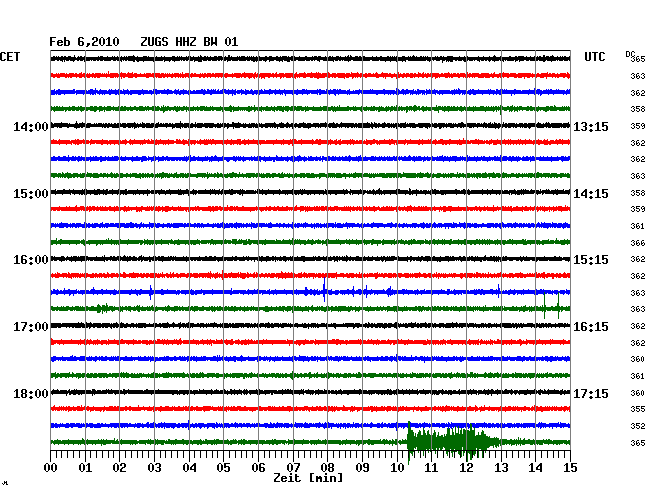Image resolution: width=650 pixels, height=494 pixels.
Task: Click the UTC time label "13:15"
Action: coord(591,127)
